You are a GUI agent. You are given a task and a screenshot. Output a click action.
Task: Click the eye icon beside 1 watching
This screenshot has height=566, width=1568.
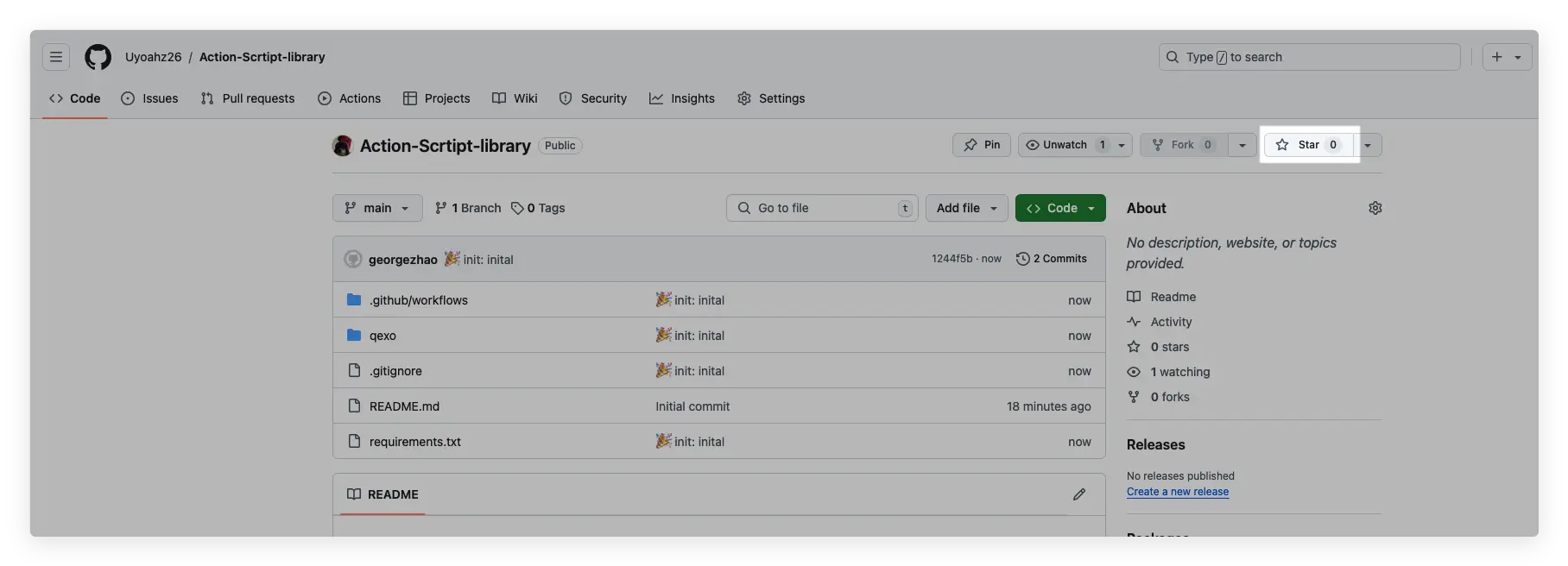tap(1134, 372)
